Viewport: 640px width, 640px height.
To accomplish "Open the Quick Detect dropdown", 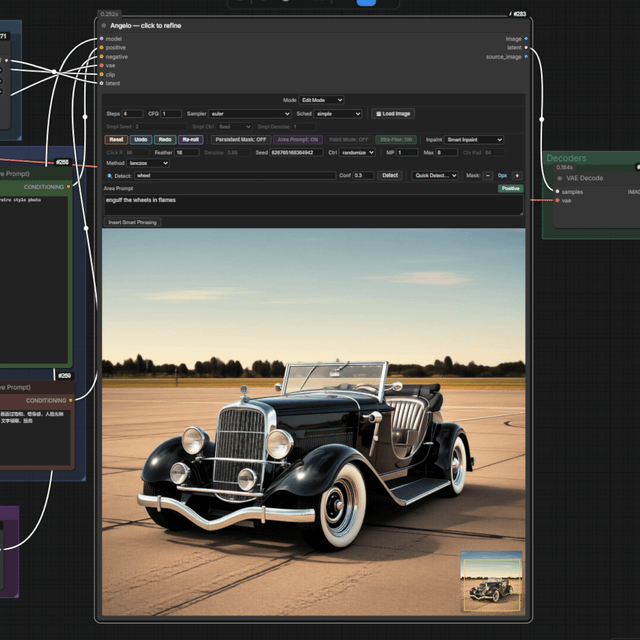I will pos(434,176).
